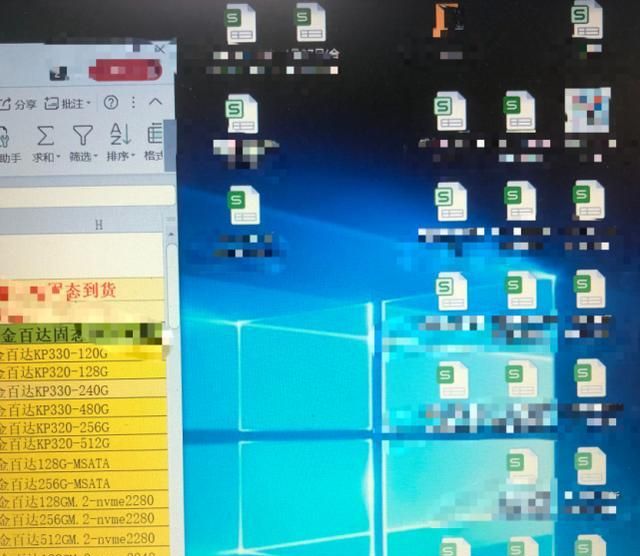Click the vertical scrollbar up arrow
Image resolution: width=640 pixels, height=556 pixels.
171,235
